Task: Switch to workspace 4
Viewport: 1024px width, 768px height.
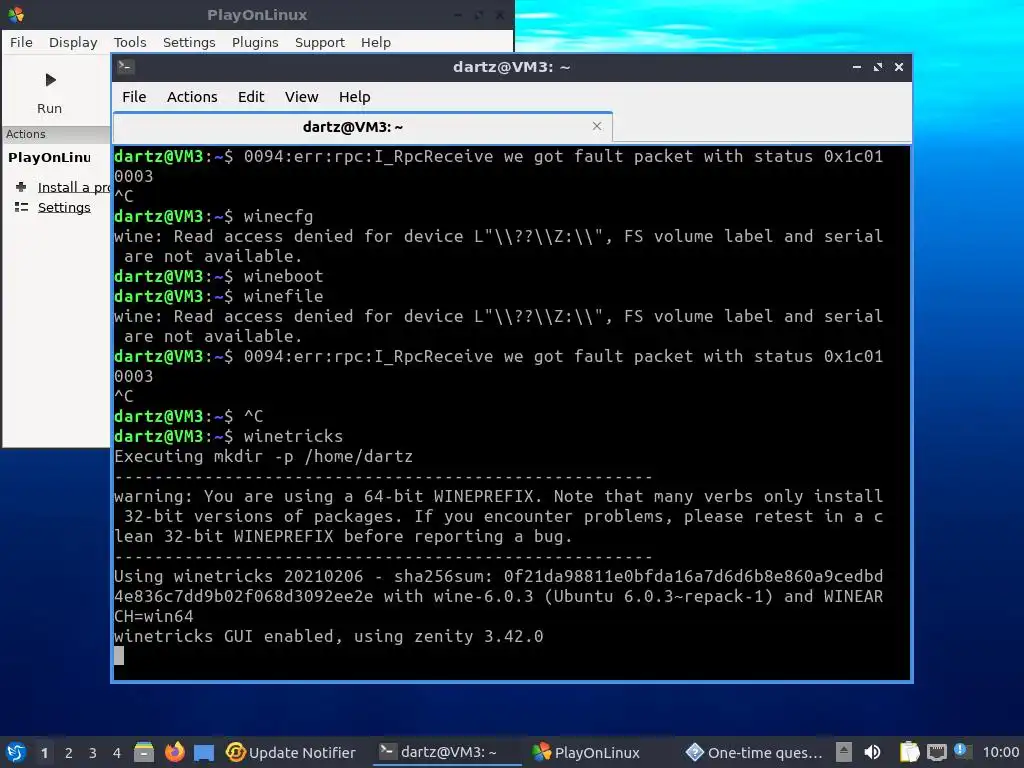Action: (x=117, y=753)
